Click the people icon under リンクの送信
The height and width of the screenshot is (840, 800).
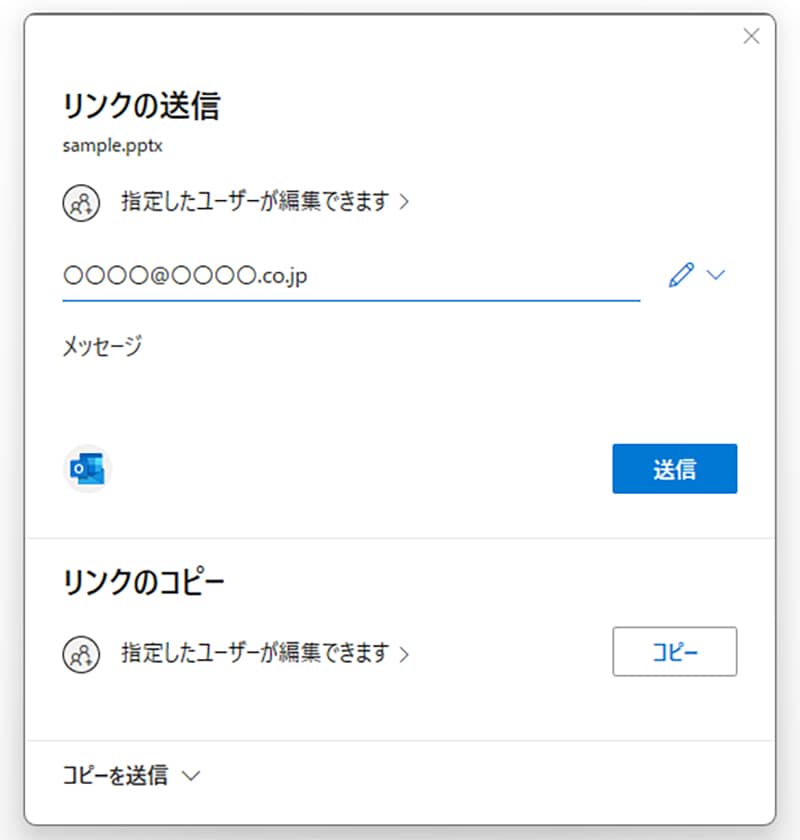pyautogui.click(x=81, y=203)
